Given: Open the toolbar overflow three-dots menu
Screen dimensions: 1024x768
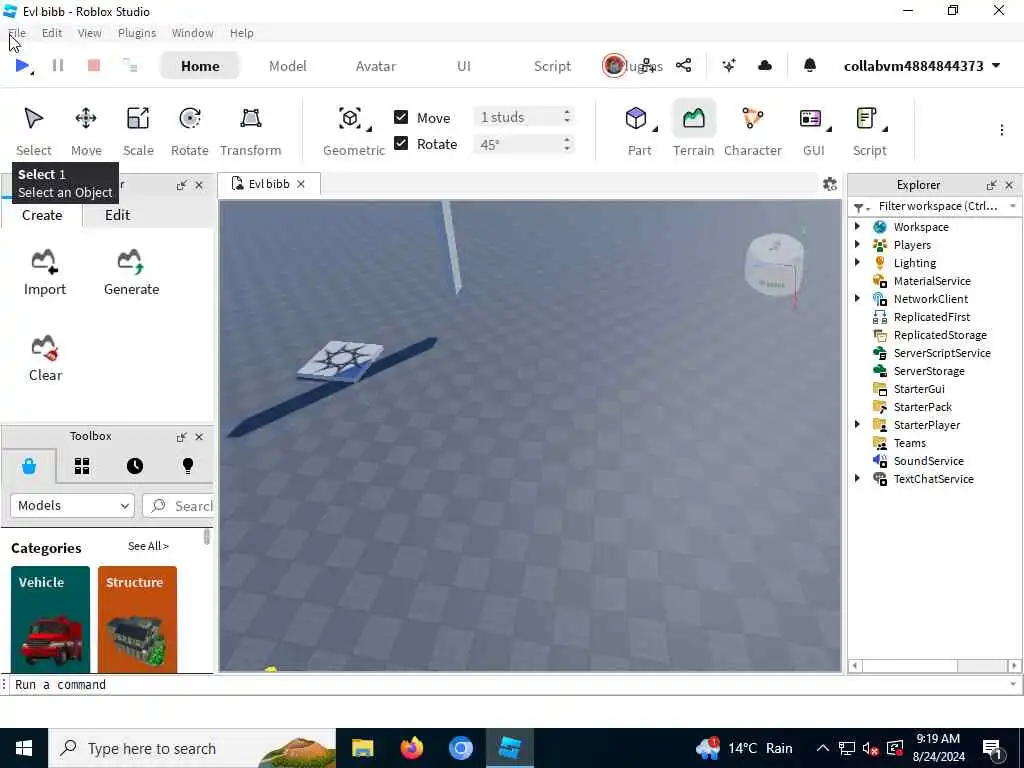Looking at the screenshot, I should click(x=1001, y=130).
